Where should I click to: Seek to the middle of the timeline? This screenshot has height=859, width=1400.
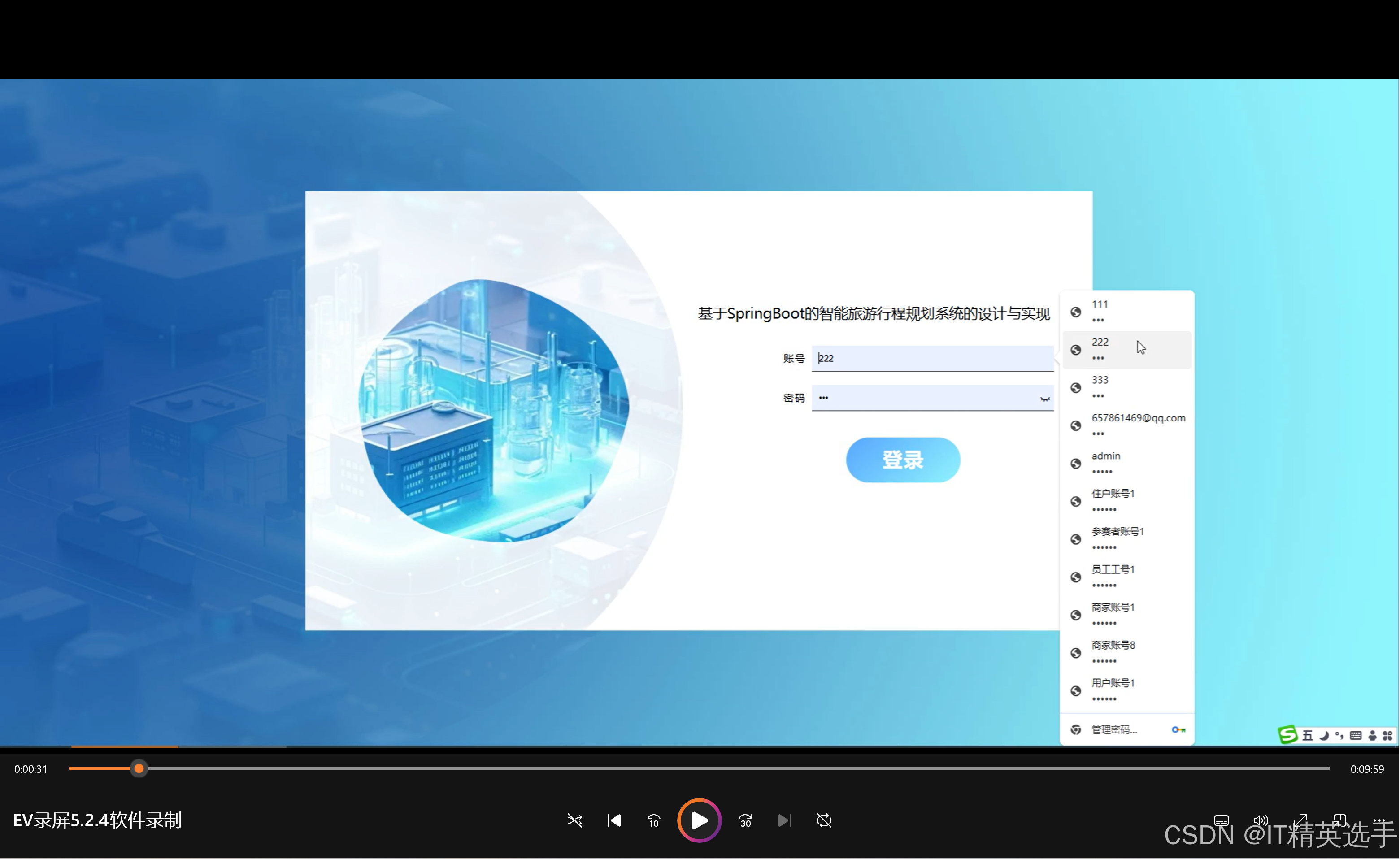pyautogui.click(x=699, y=769)
